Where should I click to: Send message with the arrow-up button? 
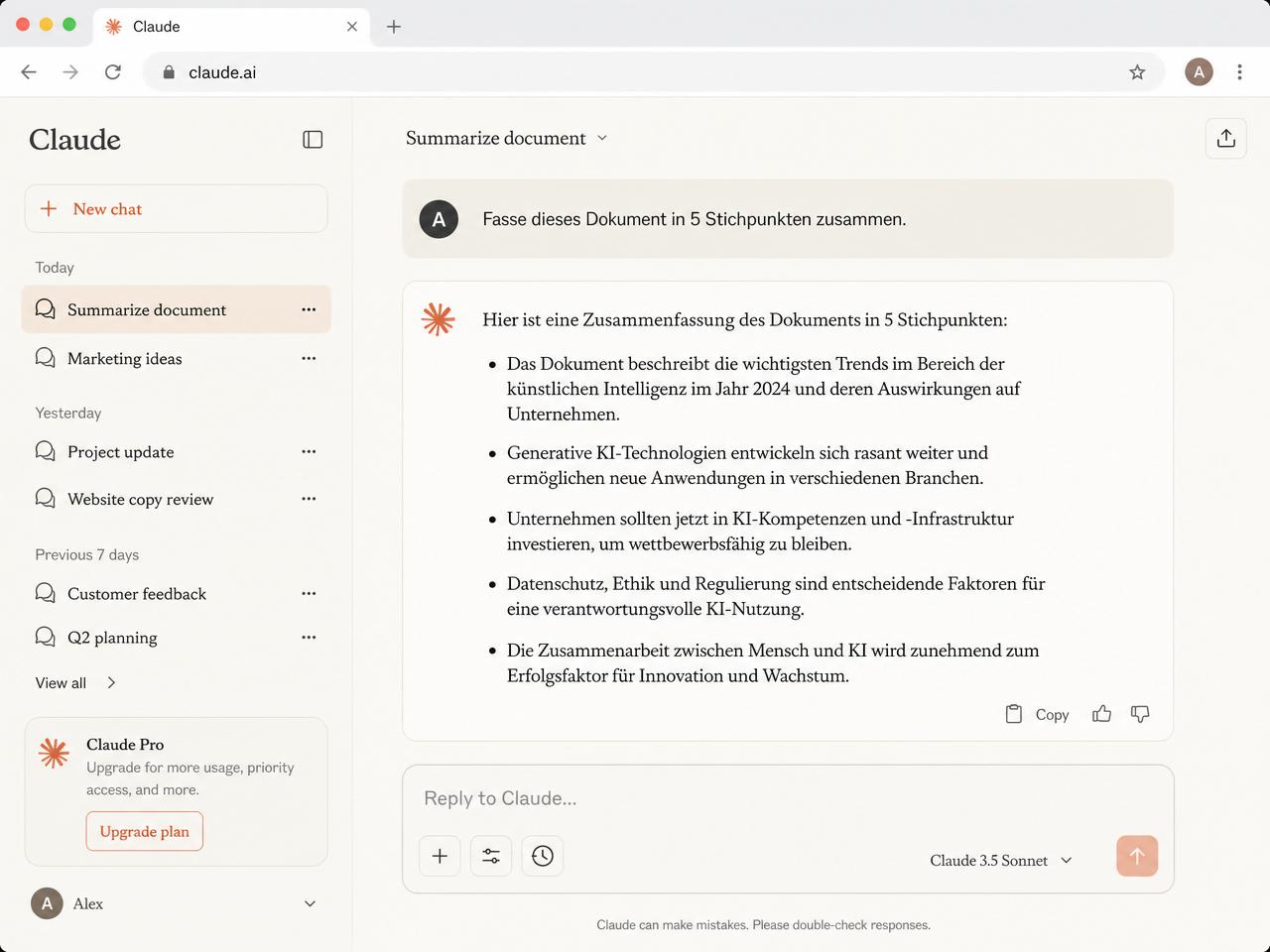(1137, 856)
